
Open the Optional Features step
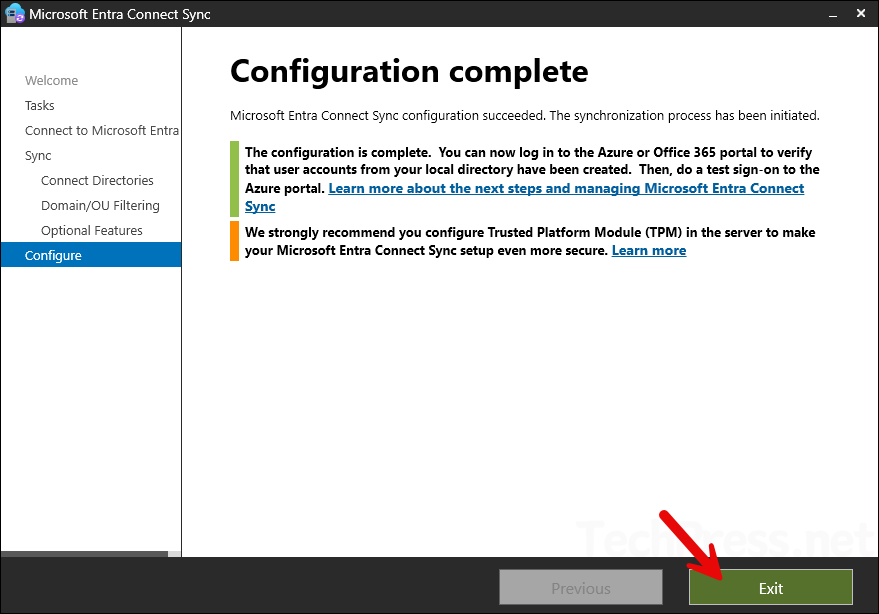91,230
